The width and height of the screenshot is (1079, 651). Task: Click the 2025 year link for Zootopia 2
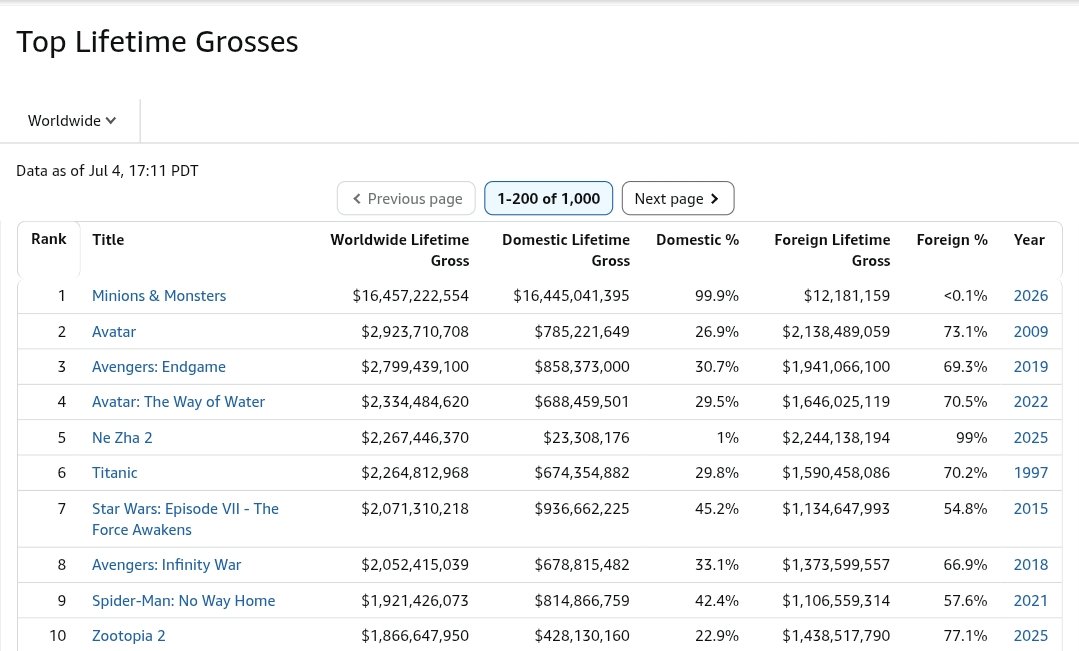point(1031,635)
